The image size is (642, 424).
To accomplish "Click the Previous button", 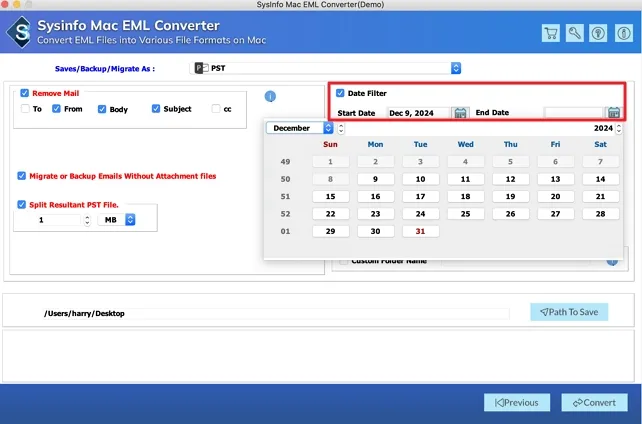I will tap(516, 402).
